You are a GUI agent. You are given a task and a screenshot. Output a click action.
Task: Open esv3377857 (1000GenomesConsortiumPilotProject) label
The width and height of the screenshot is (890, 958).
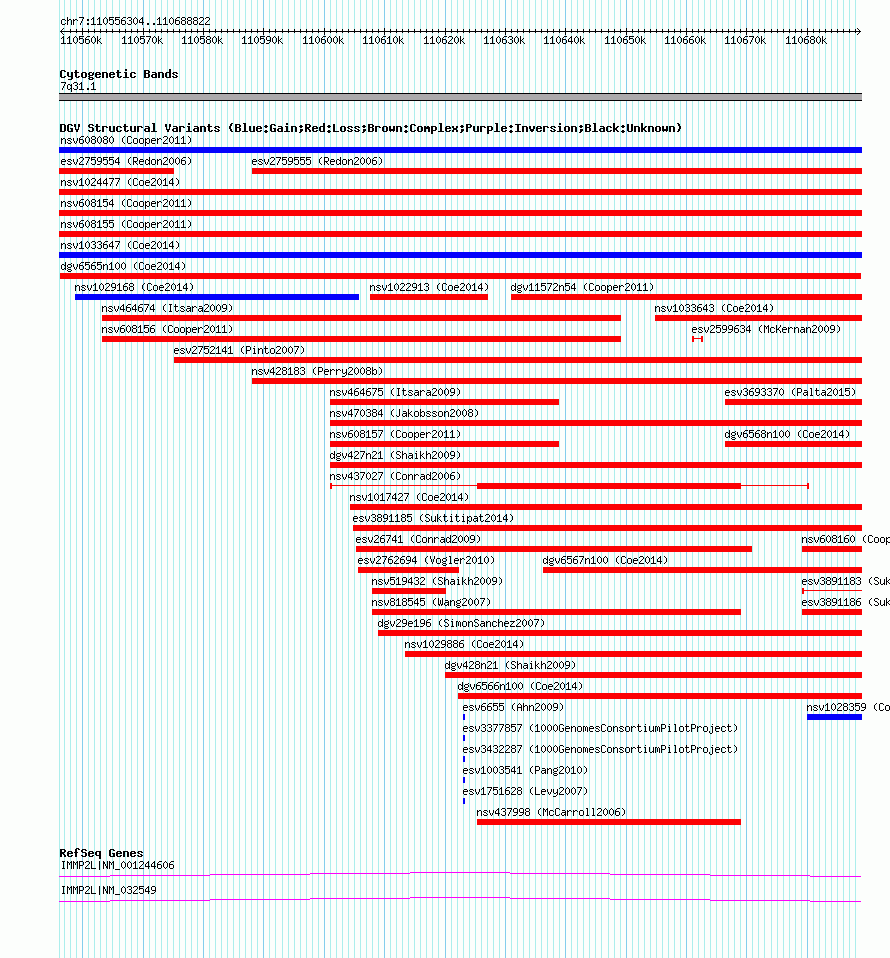(x=600, y=728)
